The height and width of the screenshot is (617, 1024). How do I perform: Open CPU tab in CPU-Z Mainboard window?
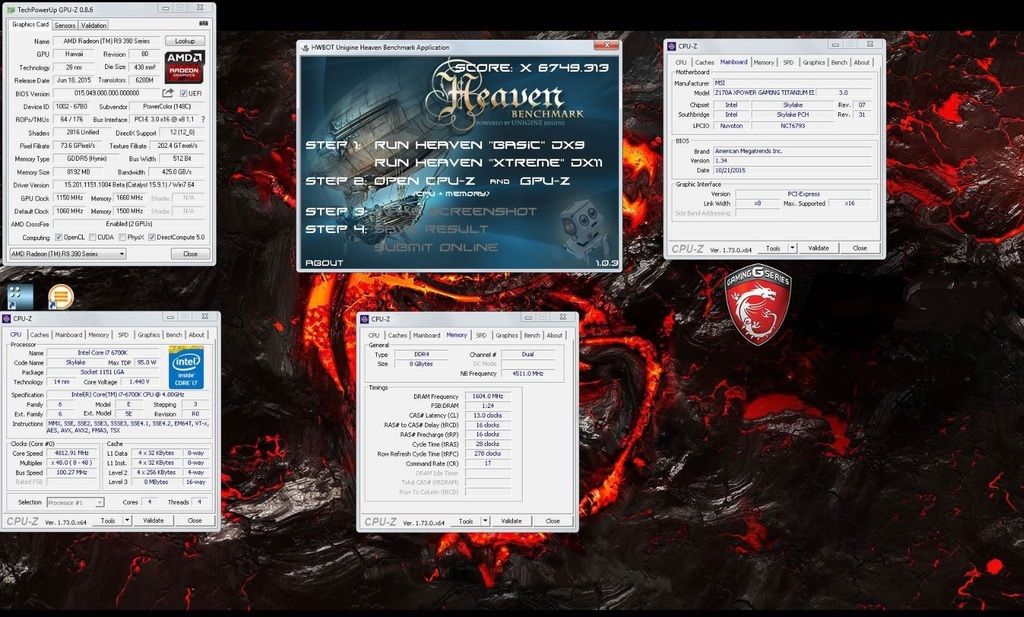click(681, 63)
